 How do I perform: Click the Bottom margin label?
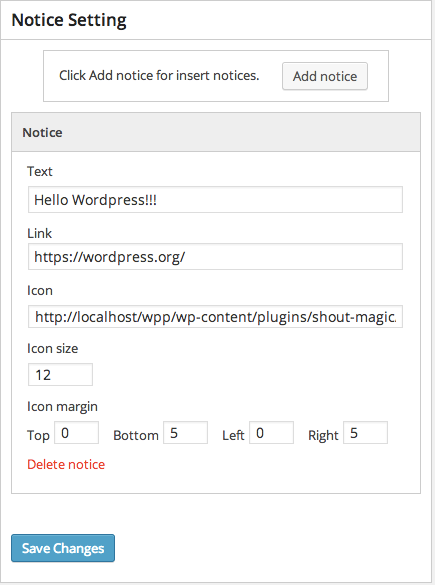click(x=136, y=435)
